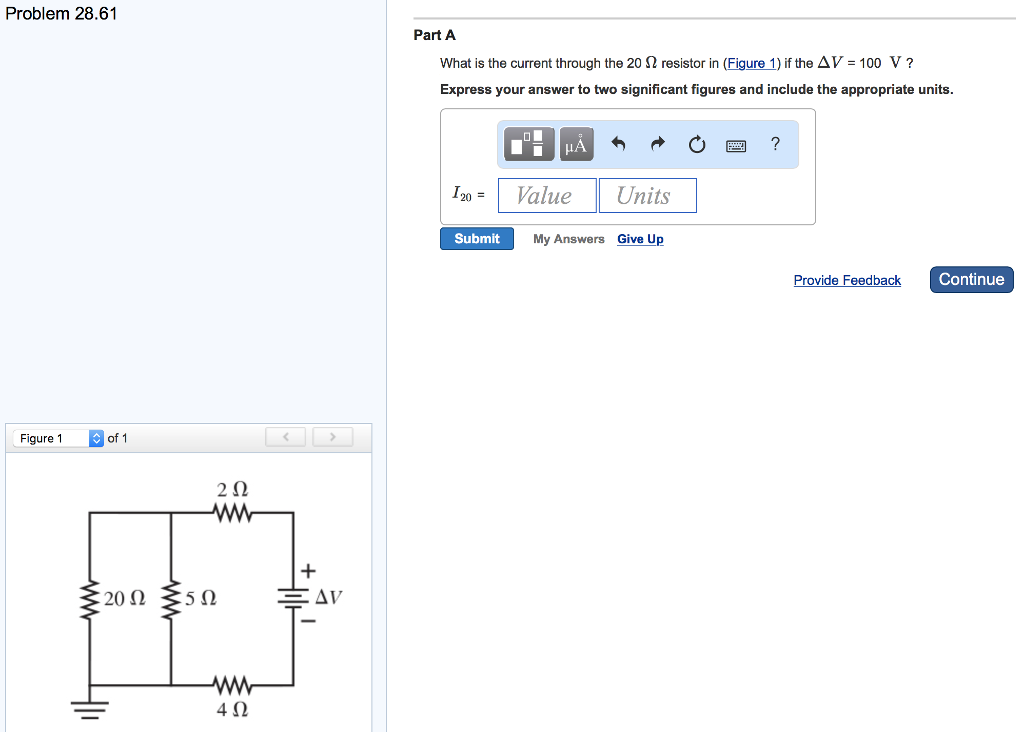Click the Give Up link
1024x732 pixels.
click(x=640, y=239)
